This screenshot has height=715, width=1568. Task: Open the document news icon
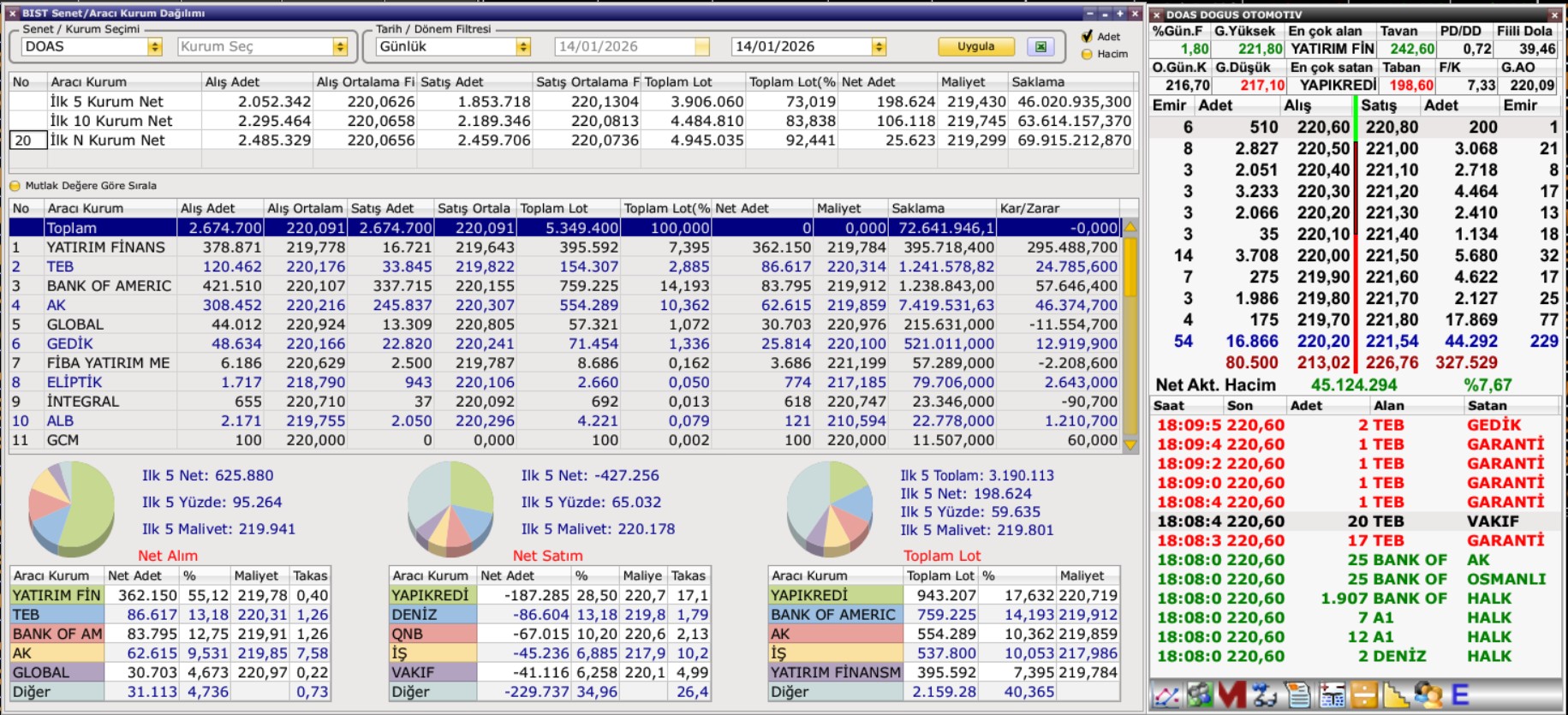(x=1298, y=695)
